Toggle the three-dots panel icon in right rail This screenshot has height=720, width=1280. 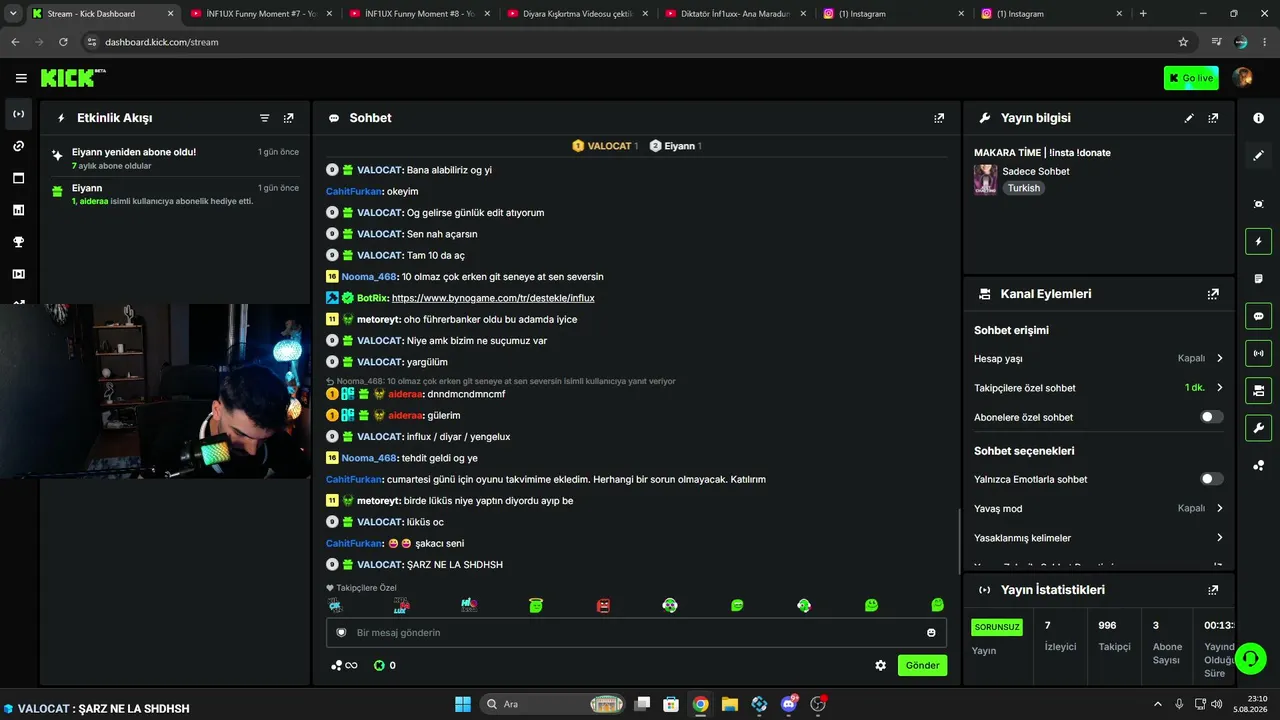(1258, 465)
